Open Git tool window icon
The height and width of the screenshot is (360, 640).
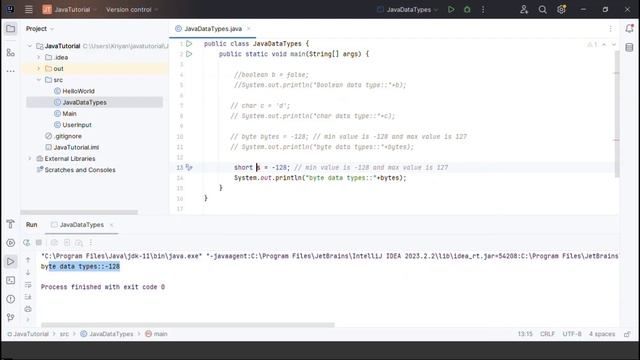pyautogui.click(x=11, y=317)
